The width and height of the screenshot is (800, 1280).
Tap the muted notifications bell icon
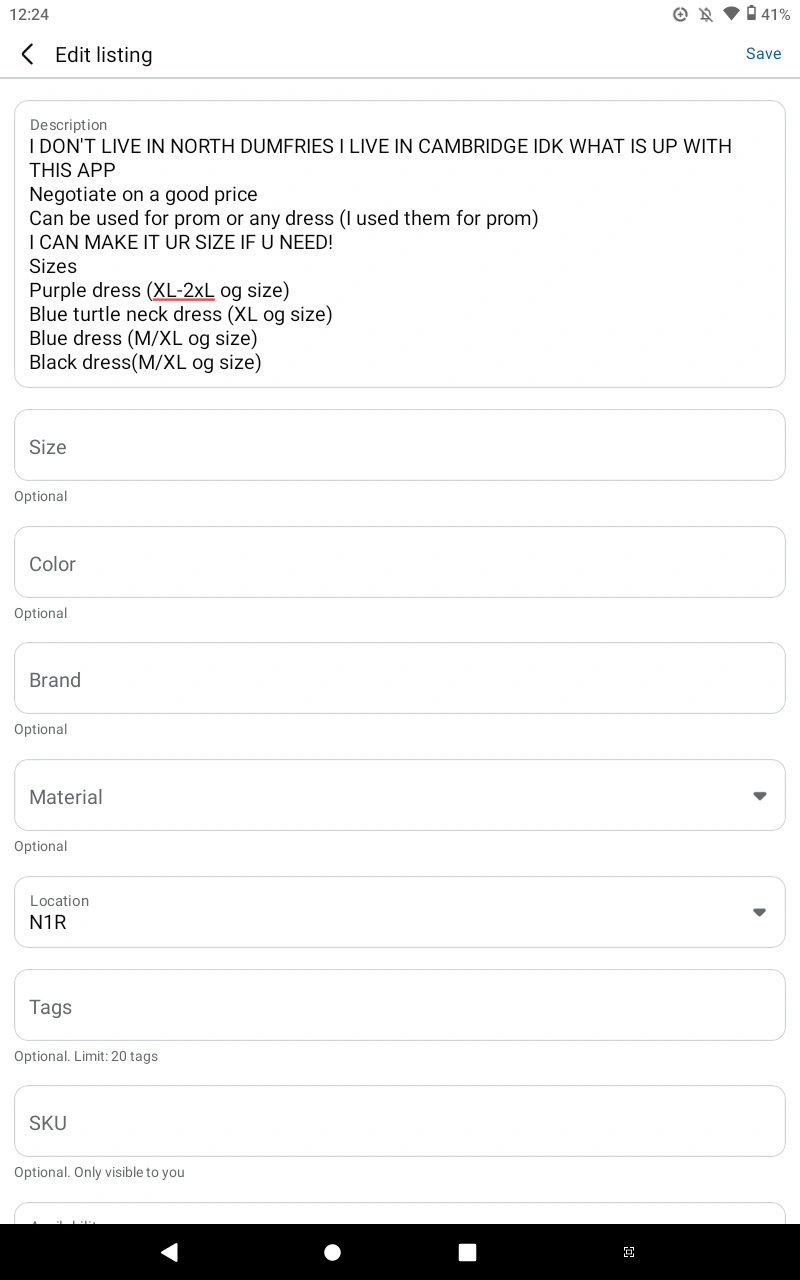pos(706,14)
